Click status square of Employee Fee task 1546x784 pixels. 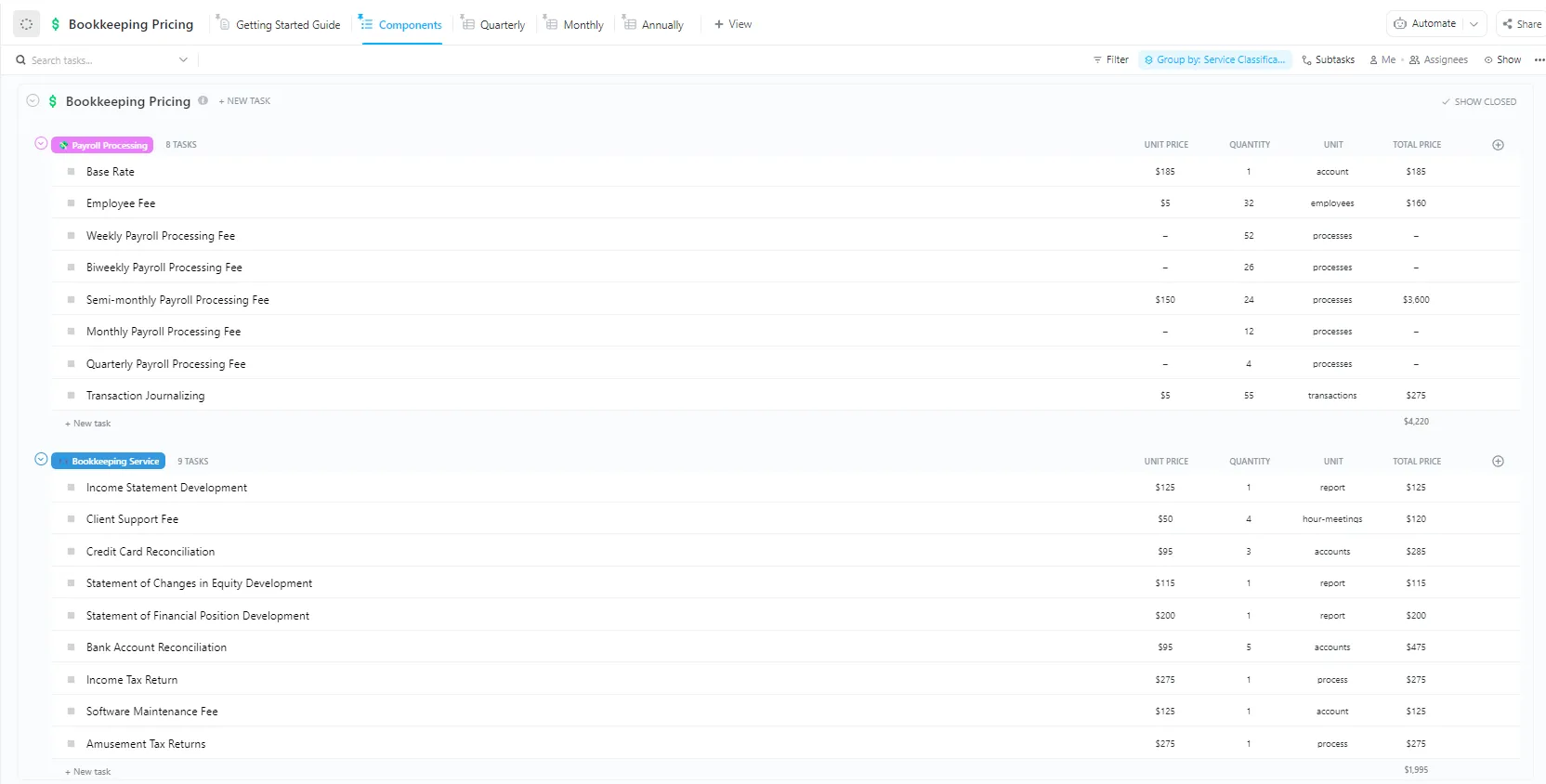pyautogui.click(x=71, y=203)
